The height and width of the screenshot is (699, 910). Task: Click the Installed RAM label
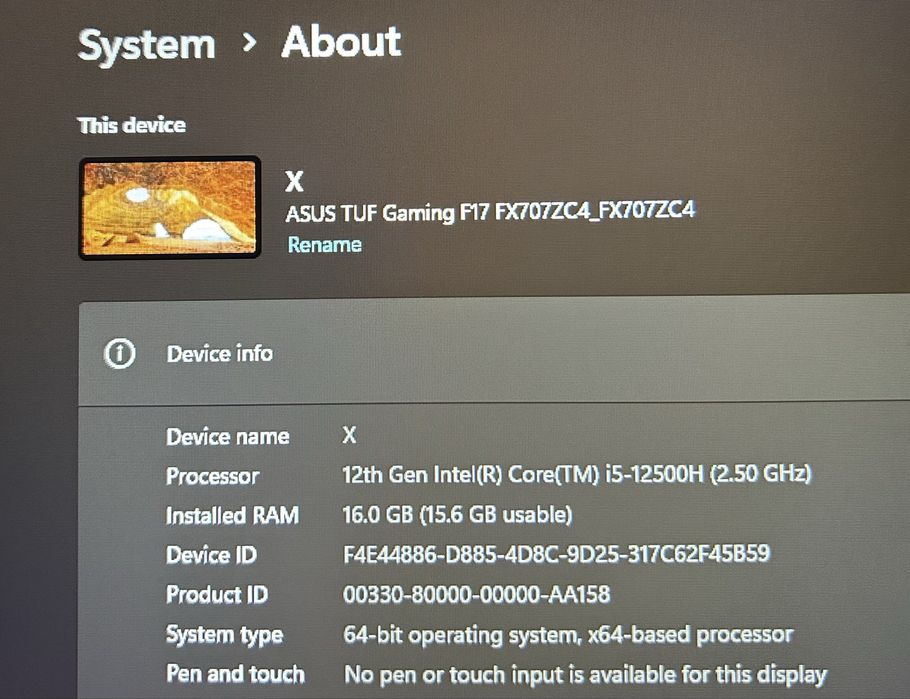(232, 516)
